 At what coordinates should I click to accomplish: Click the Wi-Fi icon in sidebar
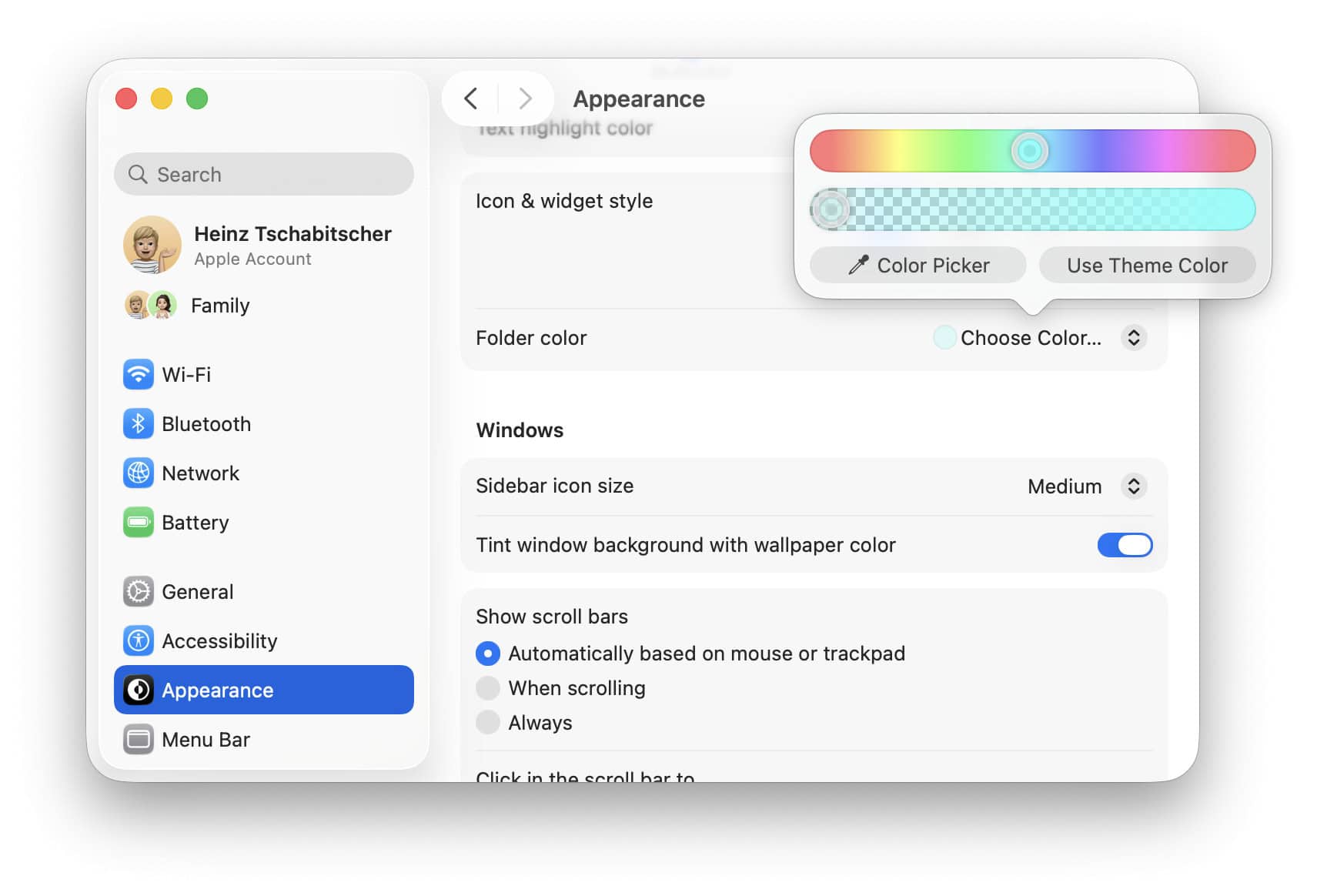139,375
